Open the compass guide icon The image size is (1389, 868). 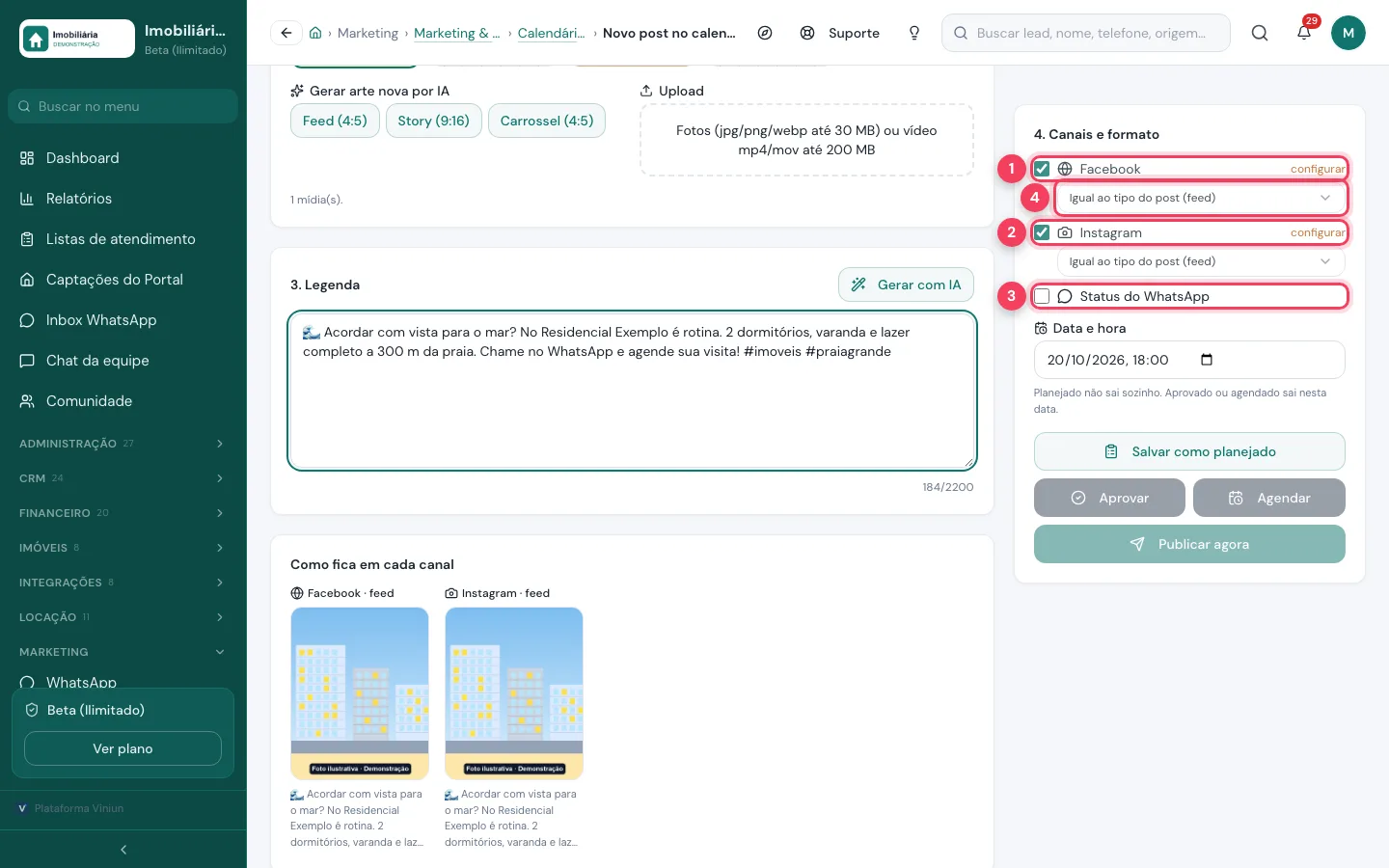[765, 33]
